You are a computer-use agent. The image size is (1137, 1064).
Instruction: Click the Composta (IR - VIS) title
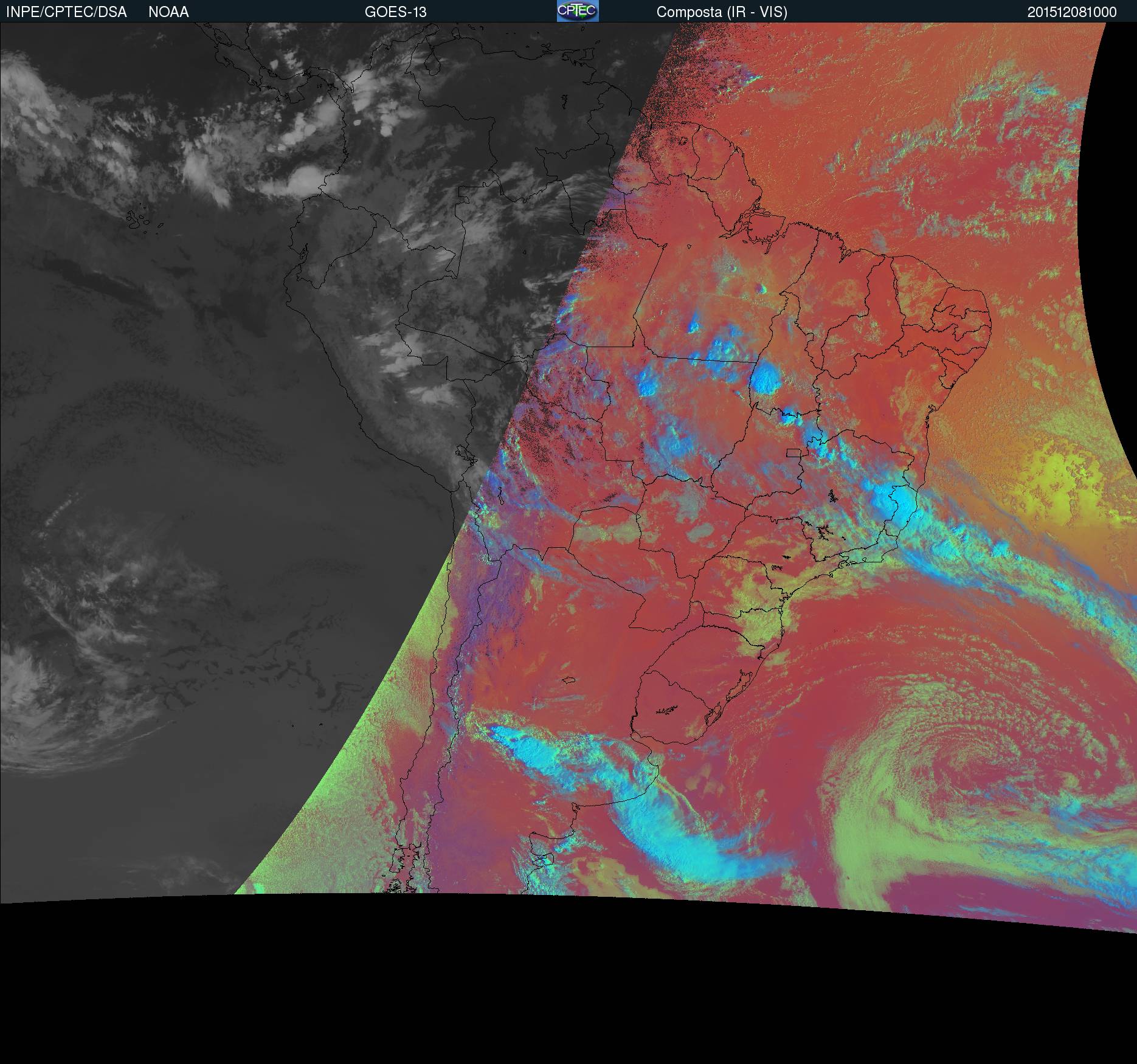pyautogui.click(x=722, y=12)
